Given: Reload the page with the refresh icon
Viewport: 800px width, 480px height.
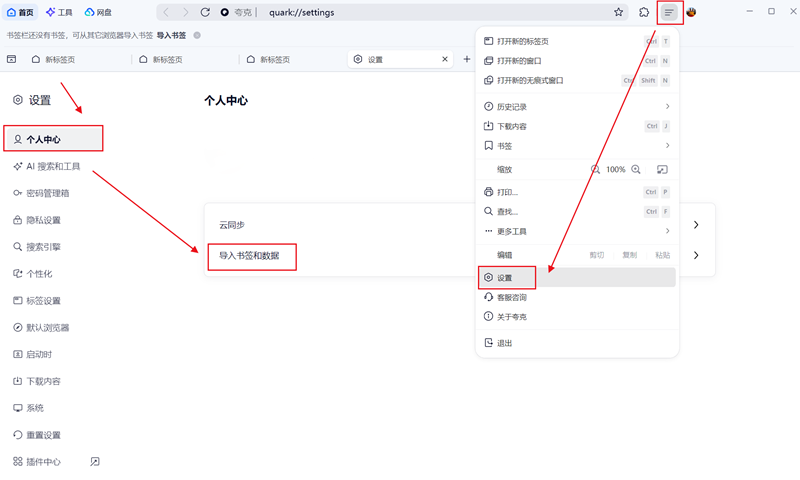Looking at the screenshot, I should coord(205,12).
